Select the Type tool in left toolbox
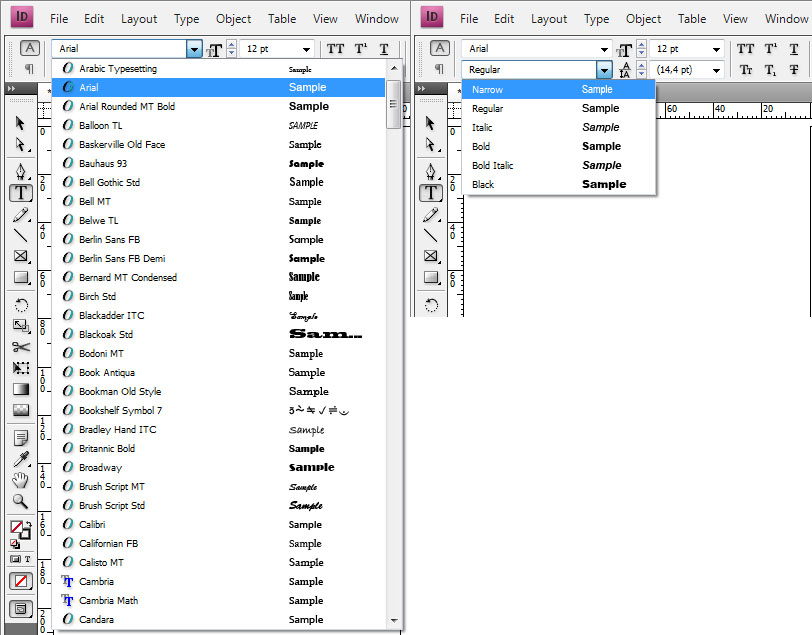The image size is (812, 635). [x=21, y=193]
